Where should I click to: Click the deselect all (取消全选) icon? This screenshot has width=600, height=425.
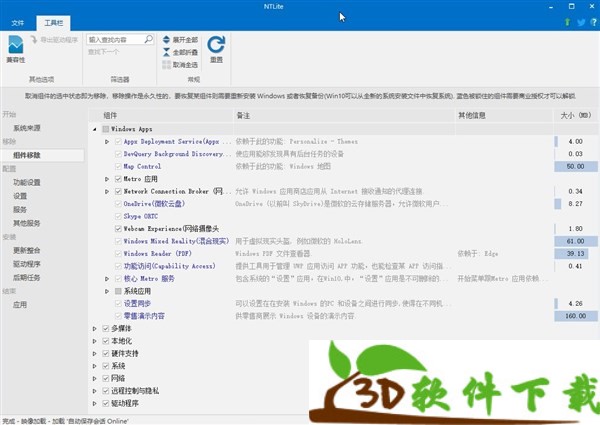[x=166, y=65]
